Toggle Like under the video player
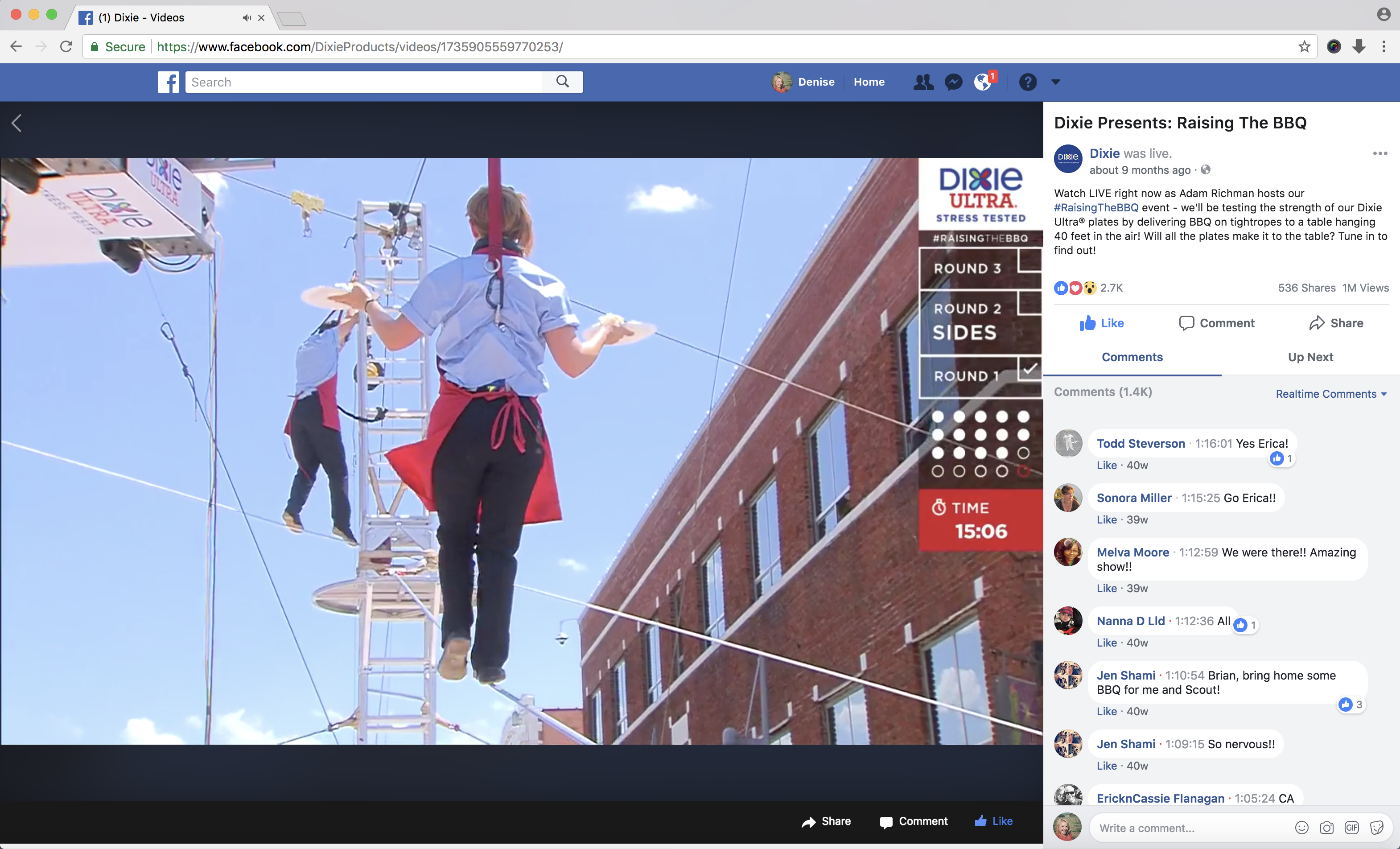The height and width of the screenshot is (849, 1400). [x=993, y=821]
